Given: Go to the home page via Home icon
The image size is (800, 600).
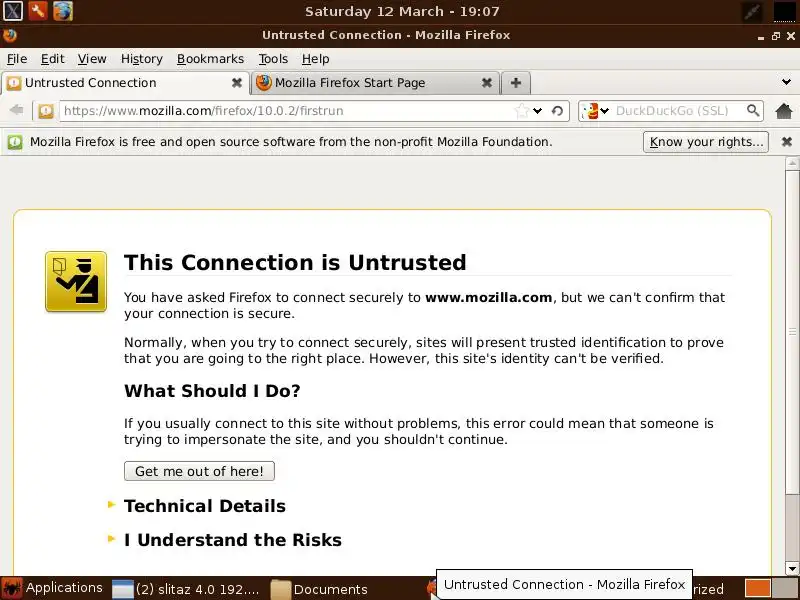Looking at the screenshot, I should [784, 111].
